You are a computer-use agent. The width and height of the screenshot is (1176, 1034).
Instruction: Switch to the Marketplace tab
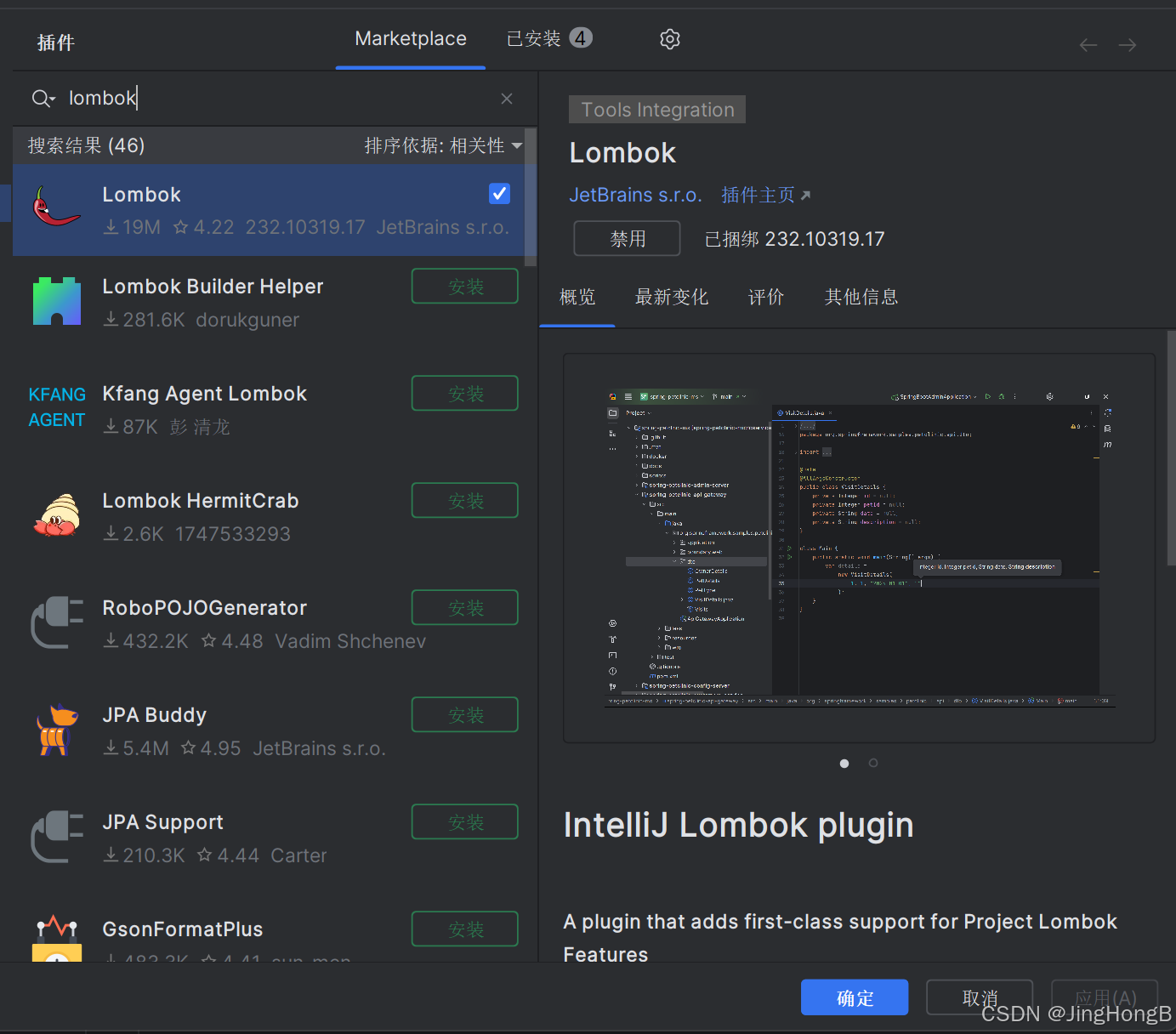(x=411, y=39)
